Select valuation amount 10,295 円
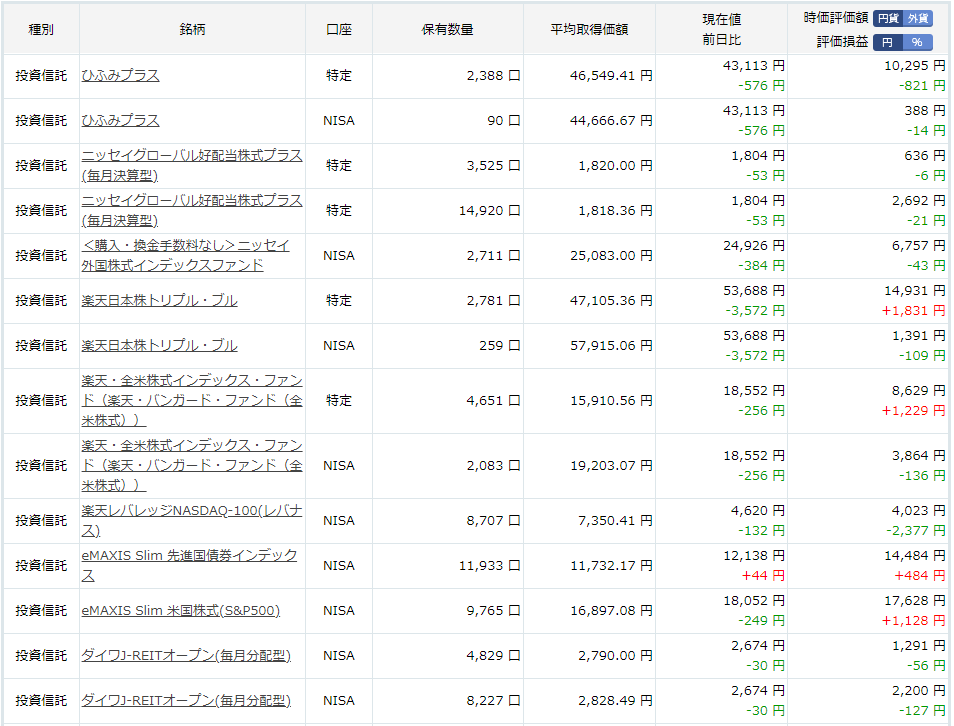The image size is (954, 726). [915, 66]
